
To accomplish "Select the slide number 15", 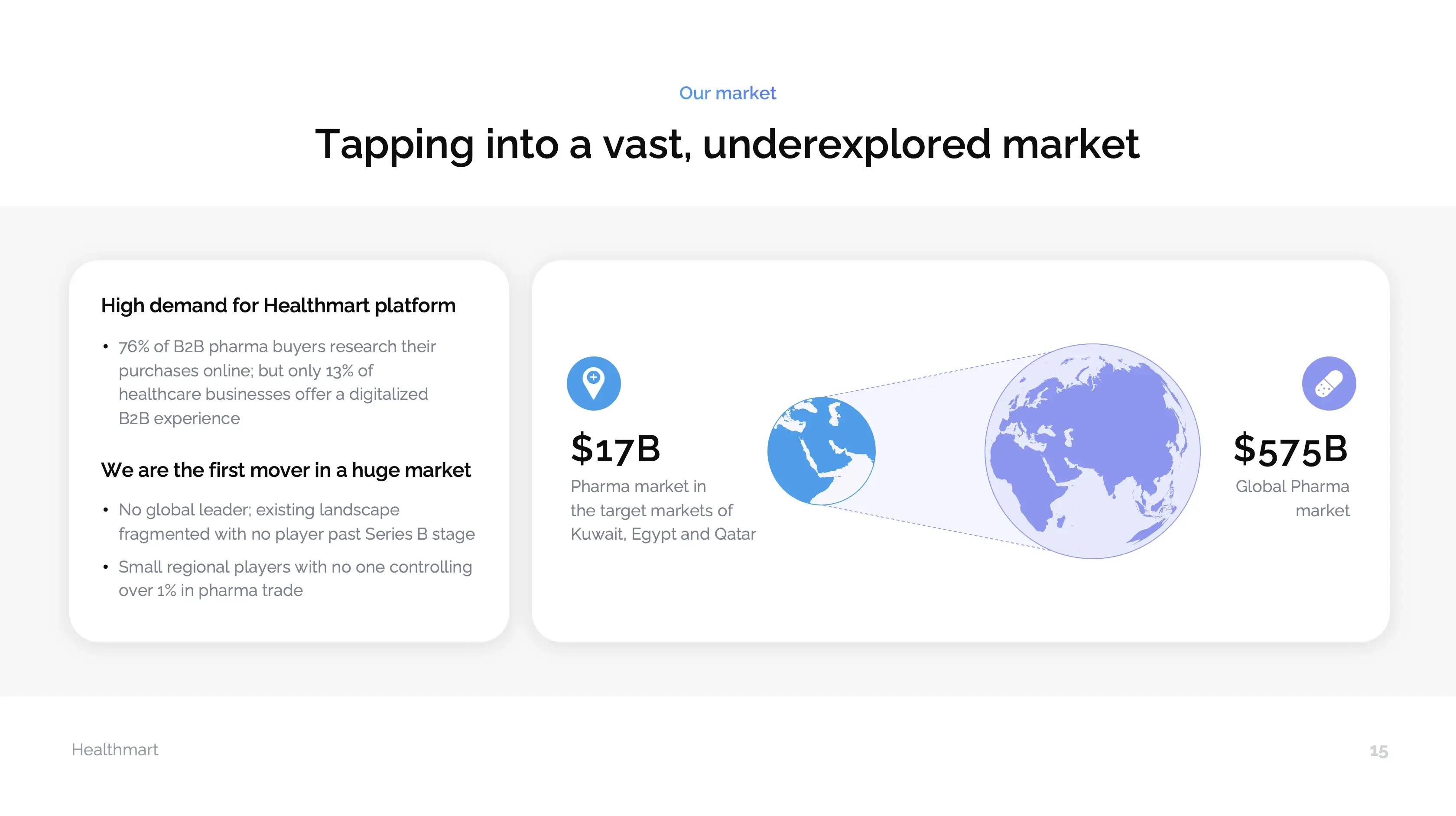I will pyautogui.click(x=1378, y=751).
